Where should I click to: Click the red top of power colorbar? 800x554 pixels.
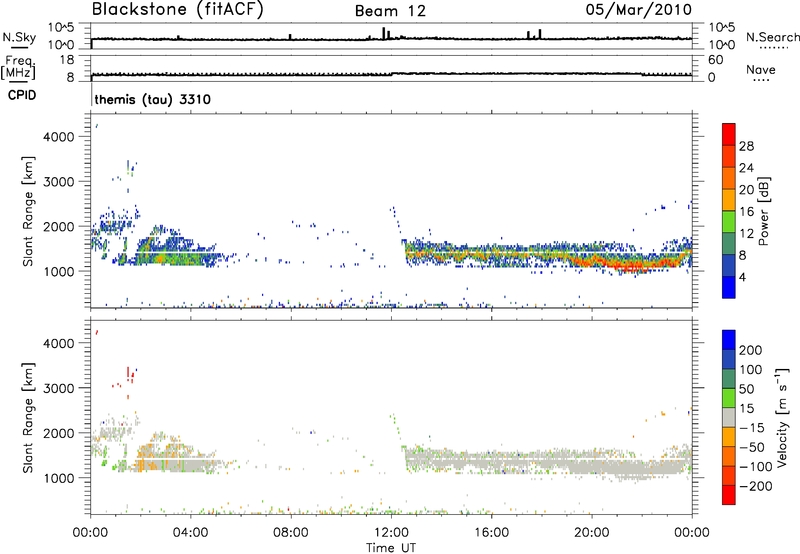pos(729,134)
